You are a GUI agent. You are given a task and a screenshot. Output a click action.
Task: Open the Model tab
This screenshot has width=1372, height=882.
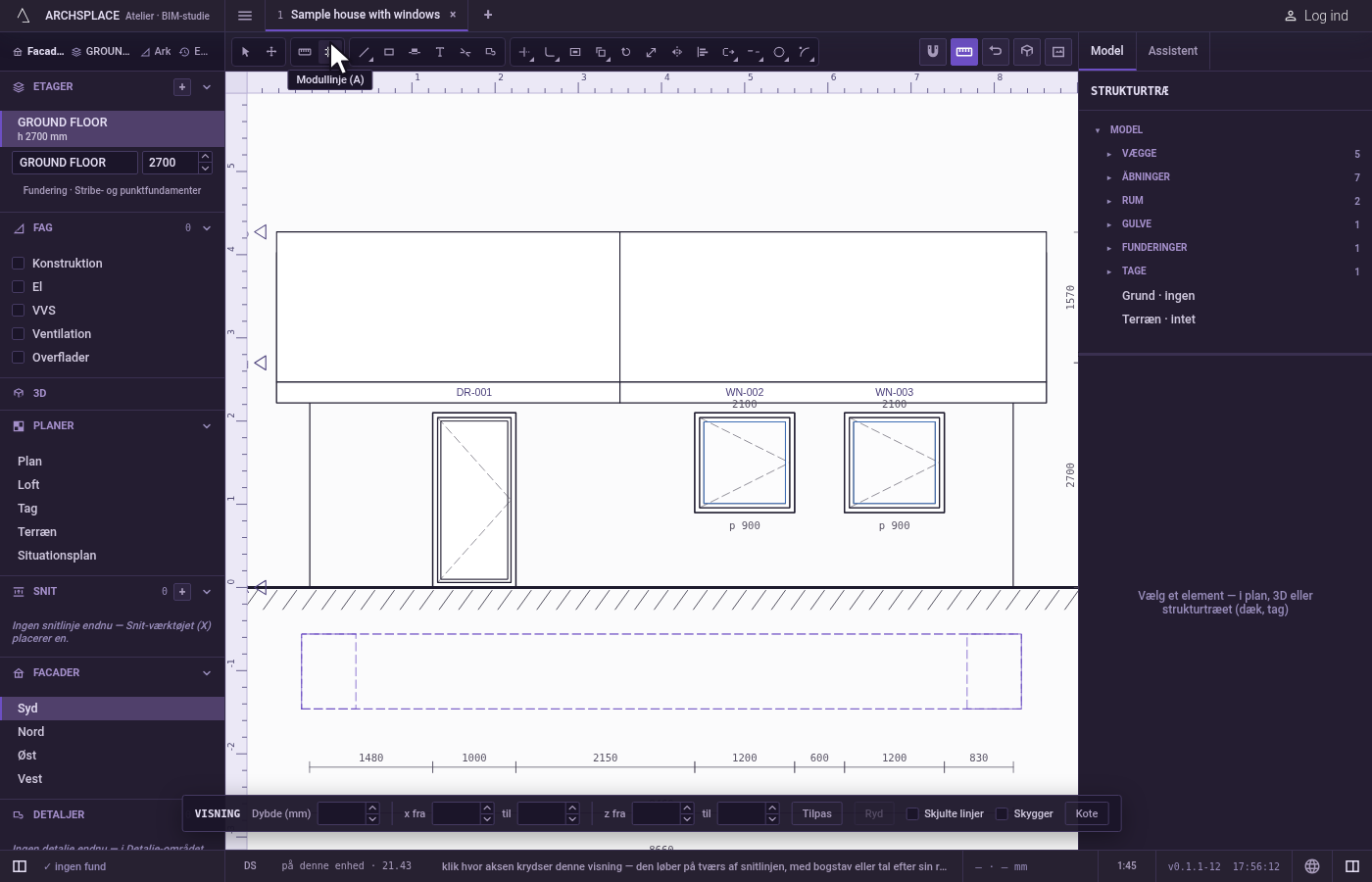1107,51
